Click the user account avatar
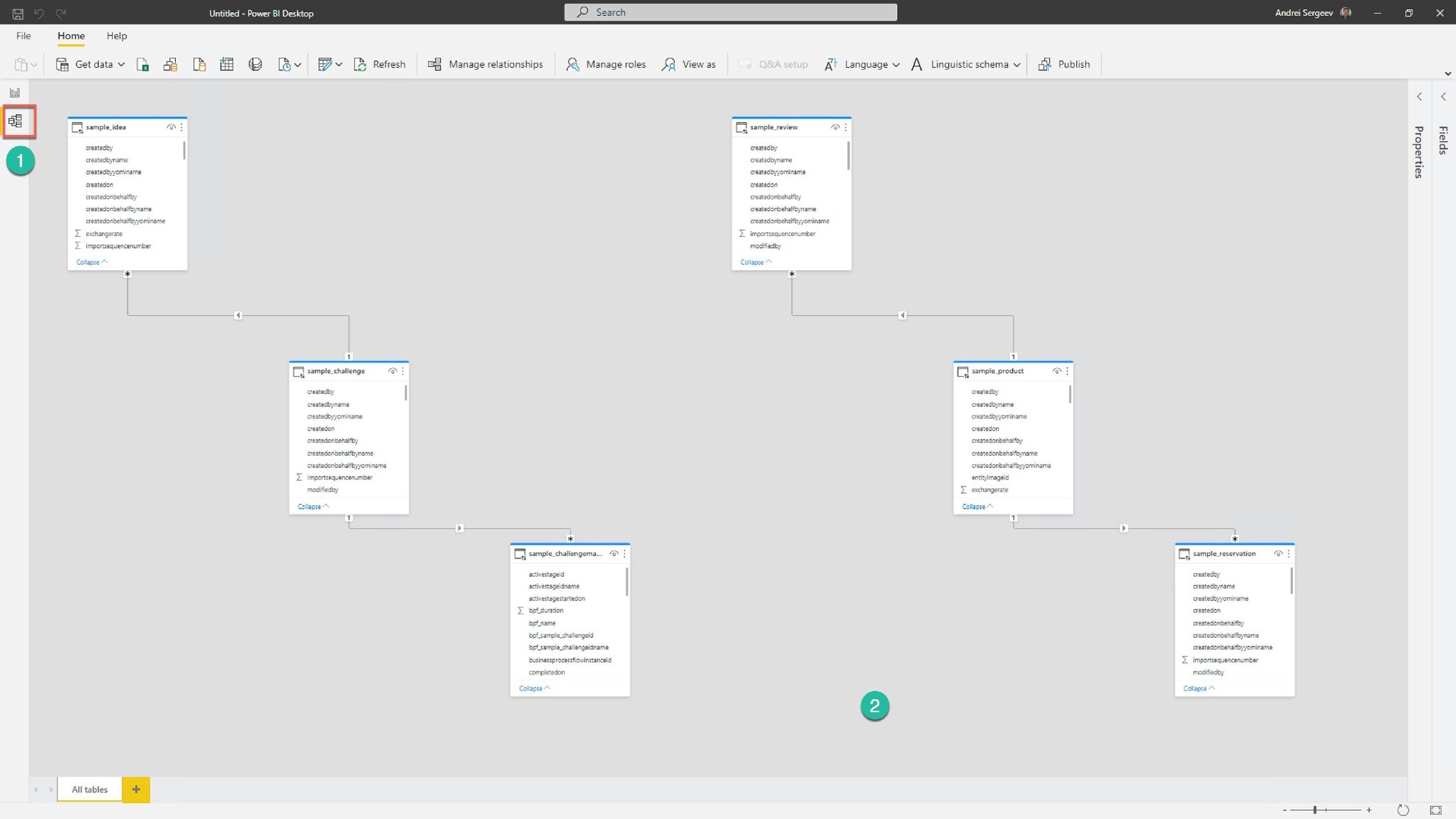 point(1345,13)
